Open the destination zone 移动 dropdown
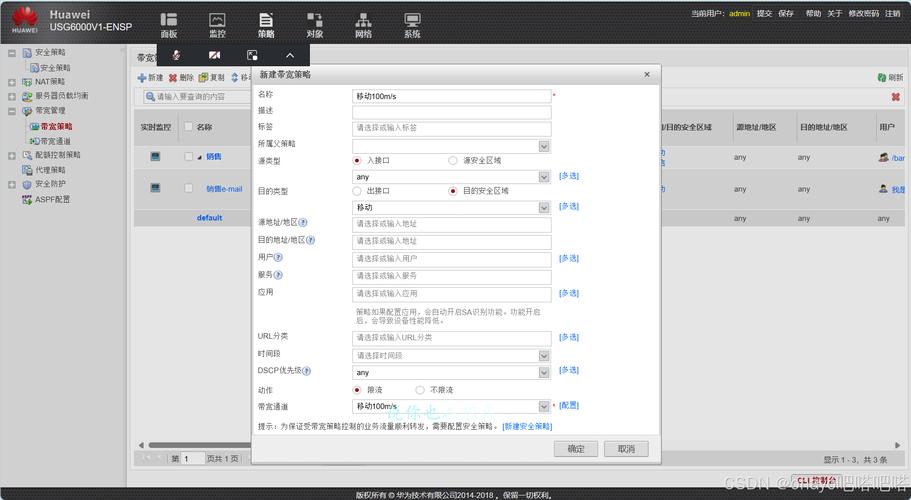The image size is (911, 500). pos(544,207)
